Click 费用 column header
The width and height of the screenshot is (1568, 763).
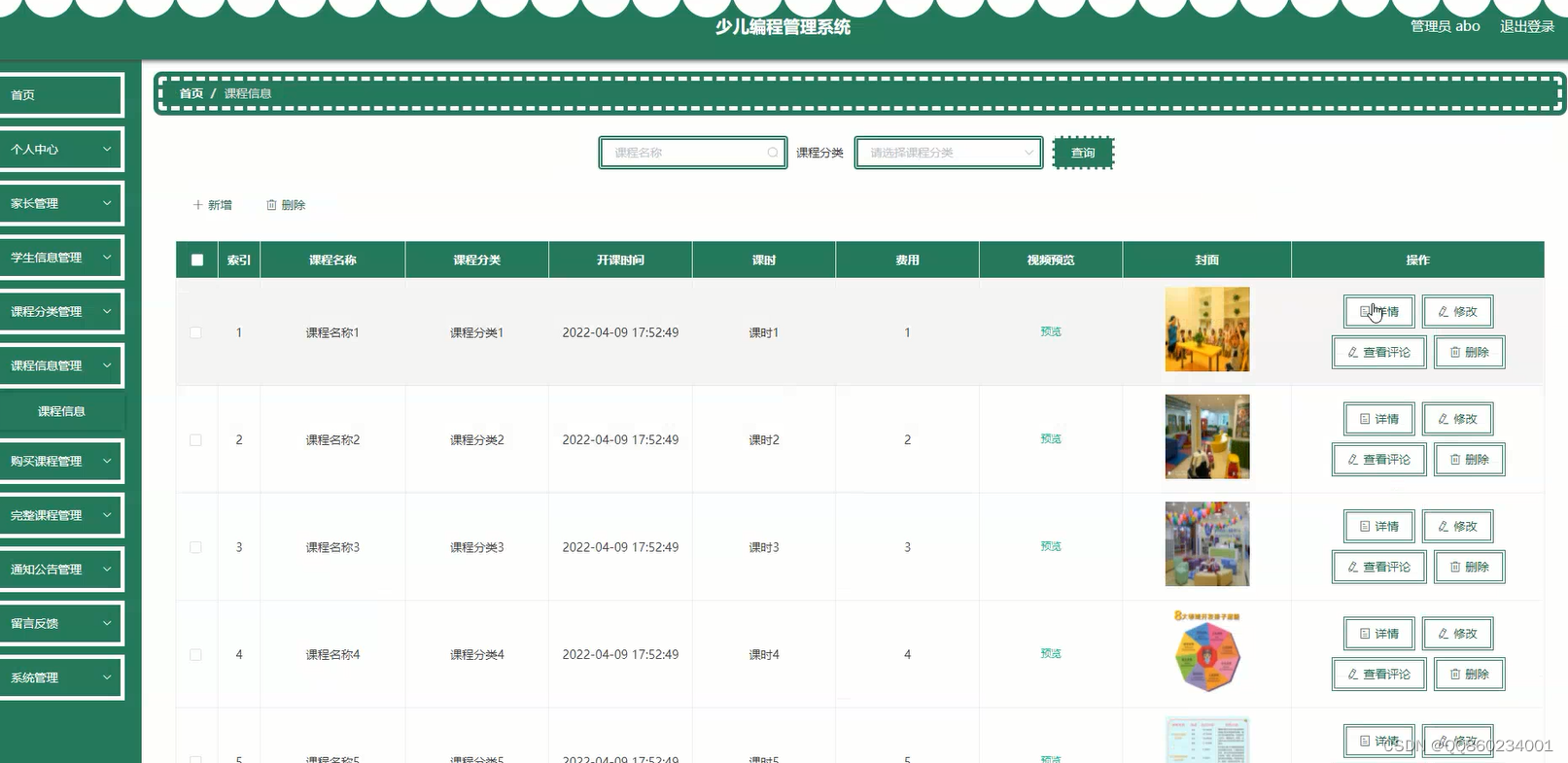907,260
